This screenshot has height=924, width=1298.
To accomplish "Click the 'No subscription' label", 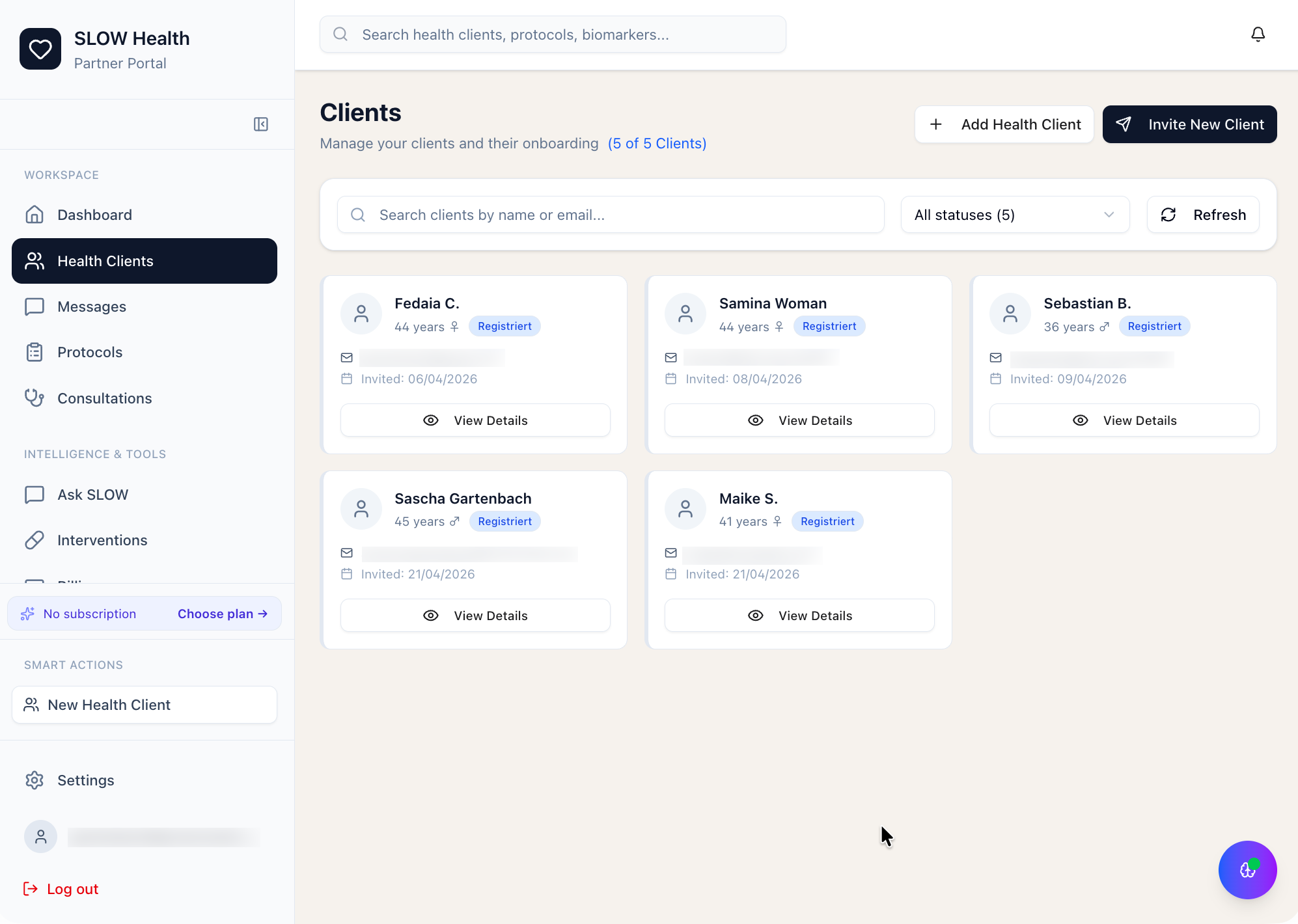I will 90,614.
